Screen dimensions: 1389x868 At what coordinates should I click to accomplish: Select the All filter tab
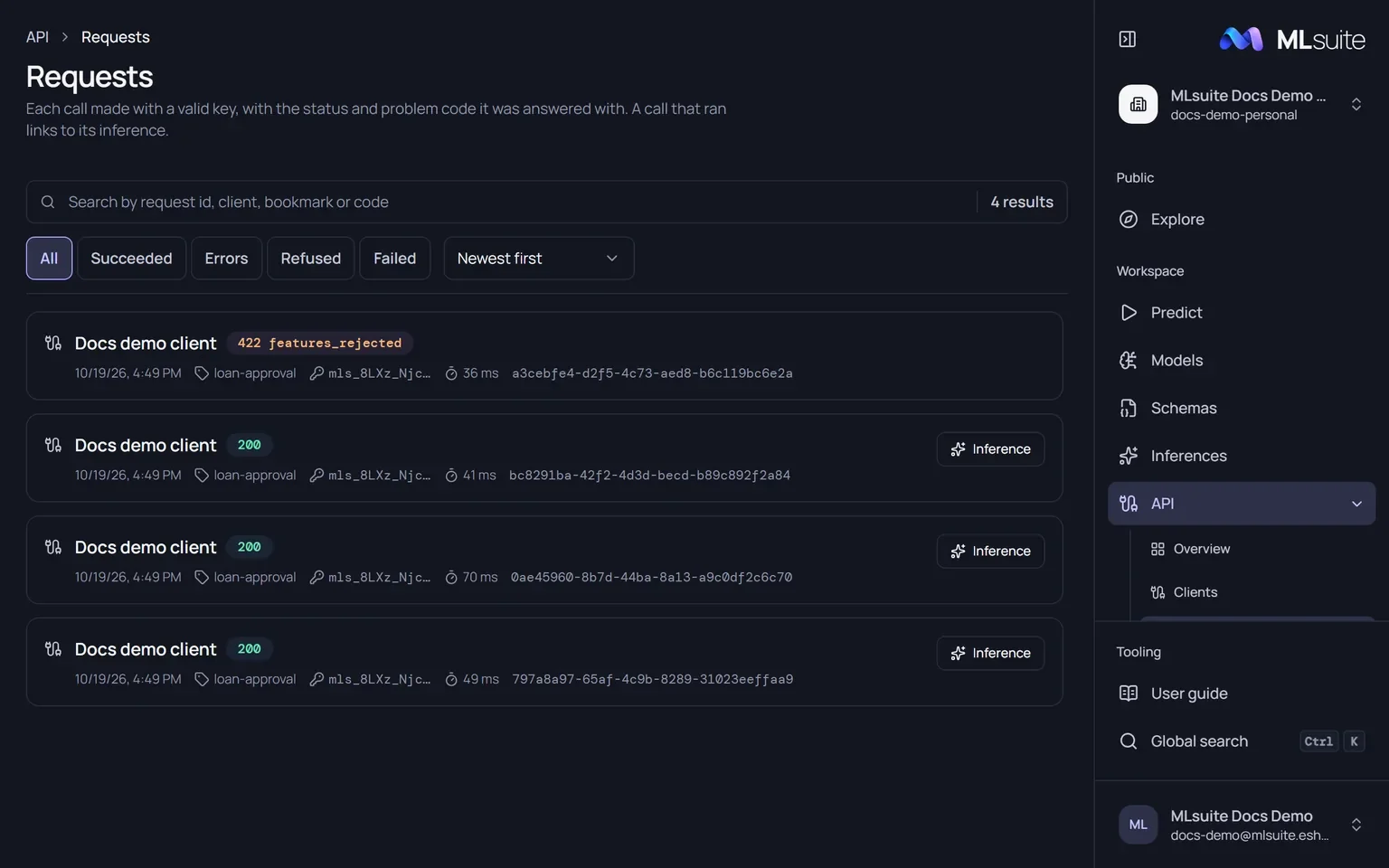49,259
